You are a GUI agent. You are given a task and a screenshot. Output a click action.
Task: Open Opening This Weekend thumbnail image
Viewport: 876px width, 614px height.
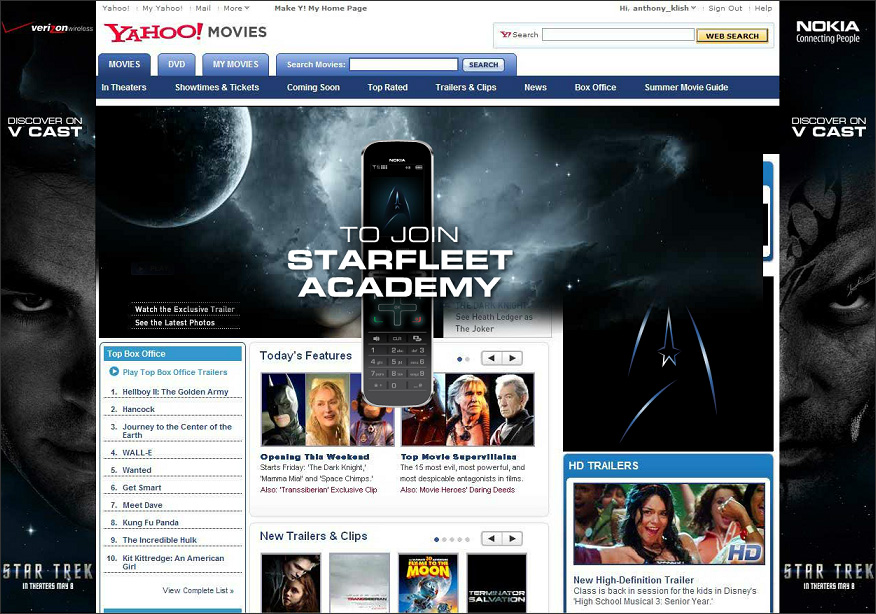click(327, 410)
